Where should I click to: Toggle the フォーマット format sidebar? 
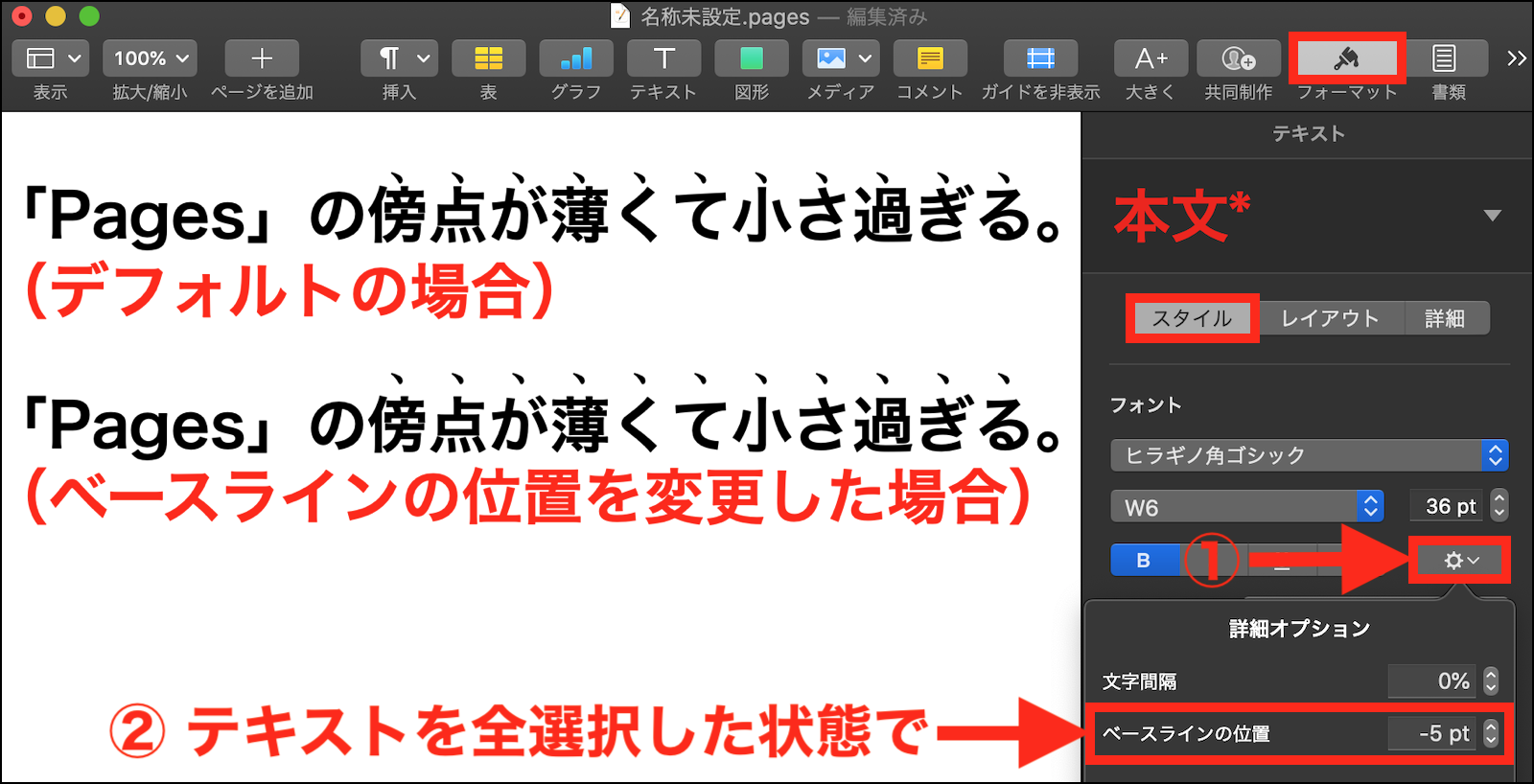pos(1347,58)
